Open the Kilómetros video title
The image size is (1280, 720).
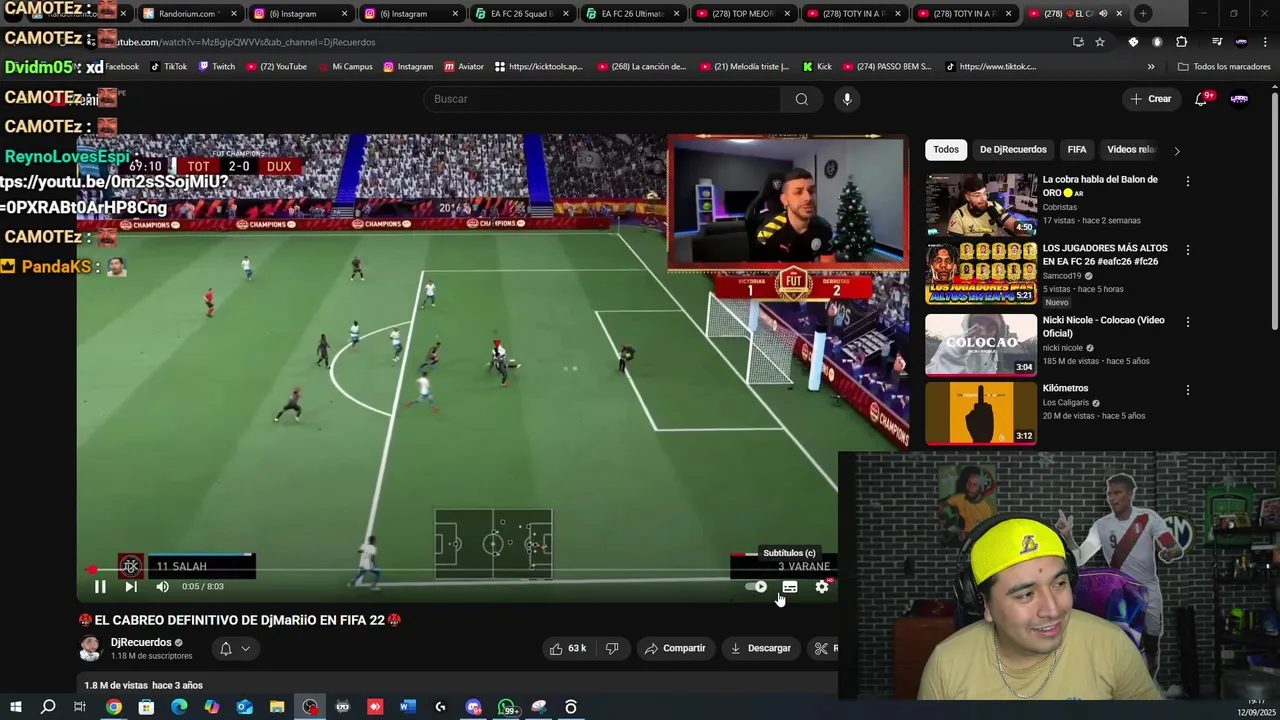pos(1065,388)
